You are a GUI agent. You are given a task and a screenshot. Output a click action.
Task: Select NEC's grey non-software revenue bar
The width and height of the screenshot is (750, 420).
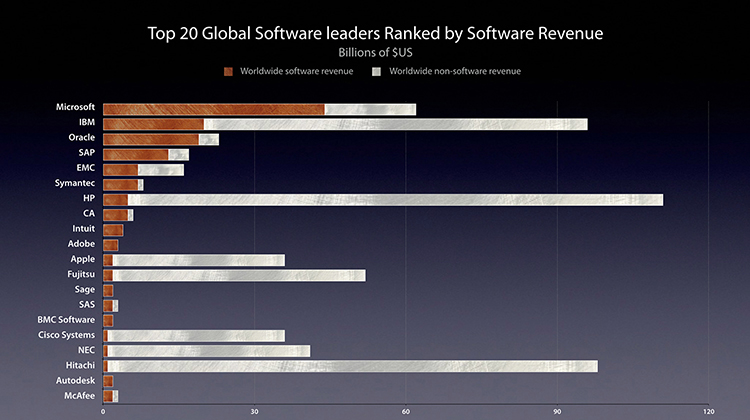pos(209,352)
